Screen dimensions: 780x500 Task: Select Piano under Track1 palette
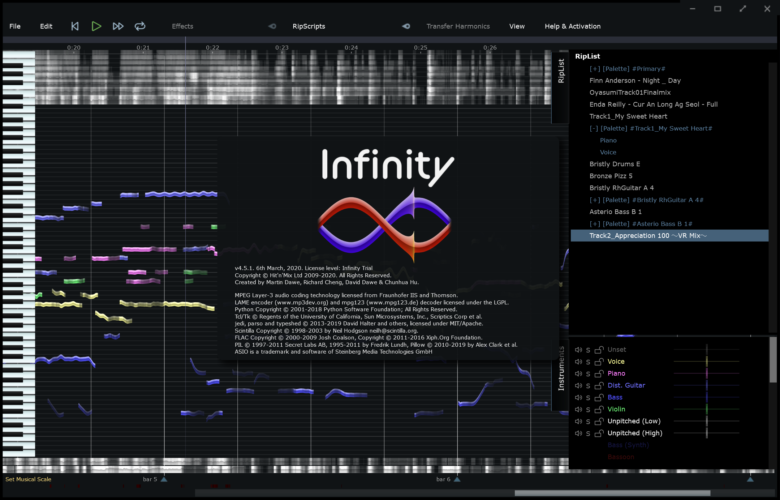coord(608,140)
